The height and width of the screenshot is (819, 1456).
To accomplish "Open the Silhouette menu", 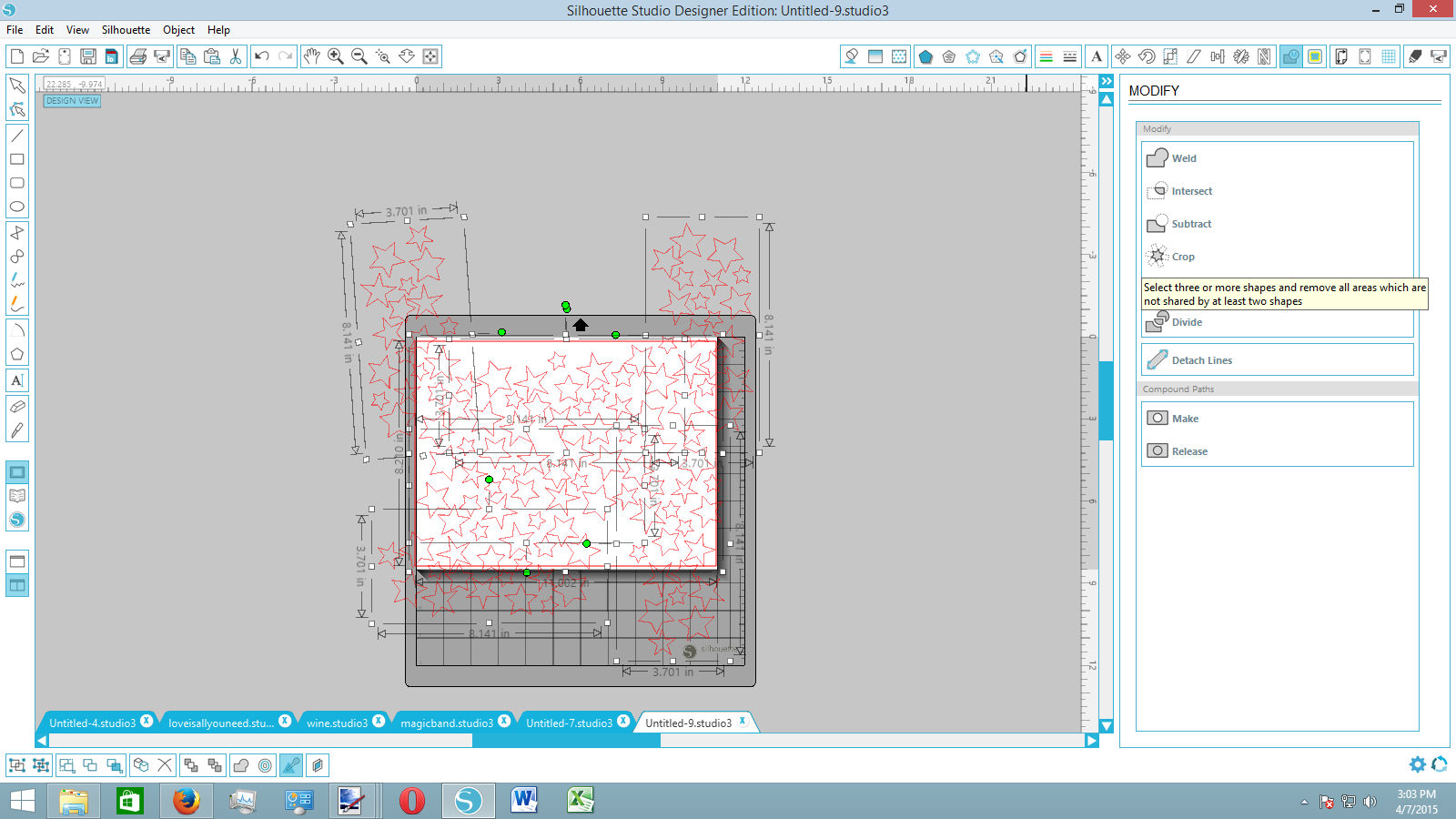I will click(x=126, y=30).
